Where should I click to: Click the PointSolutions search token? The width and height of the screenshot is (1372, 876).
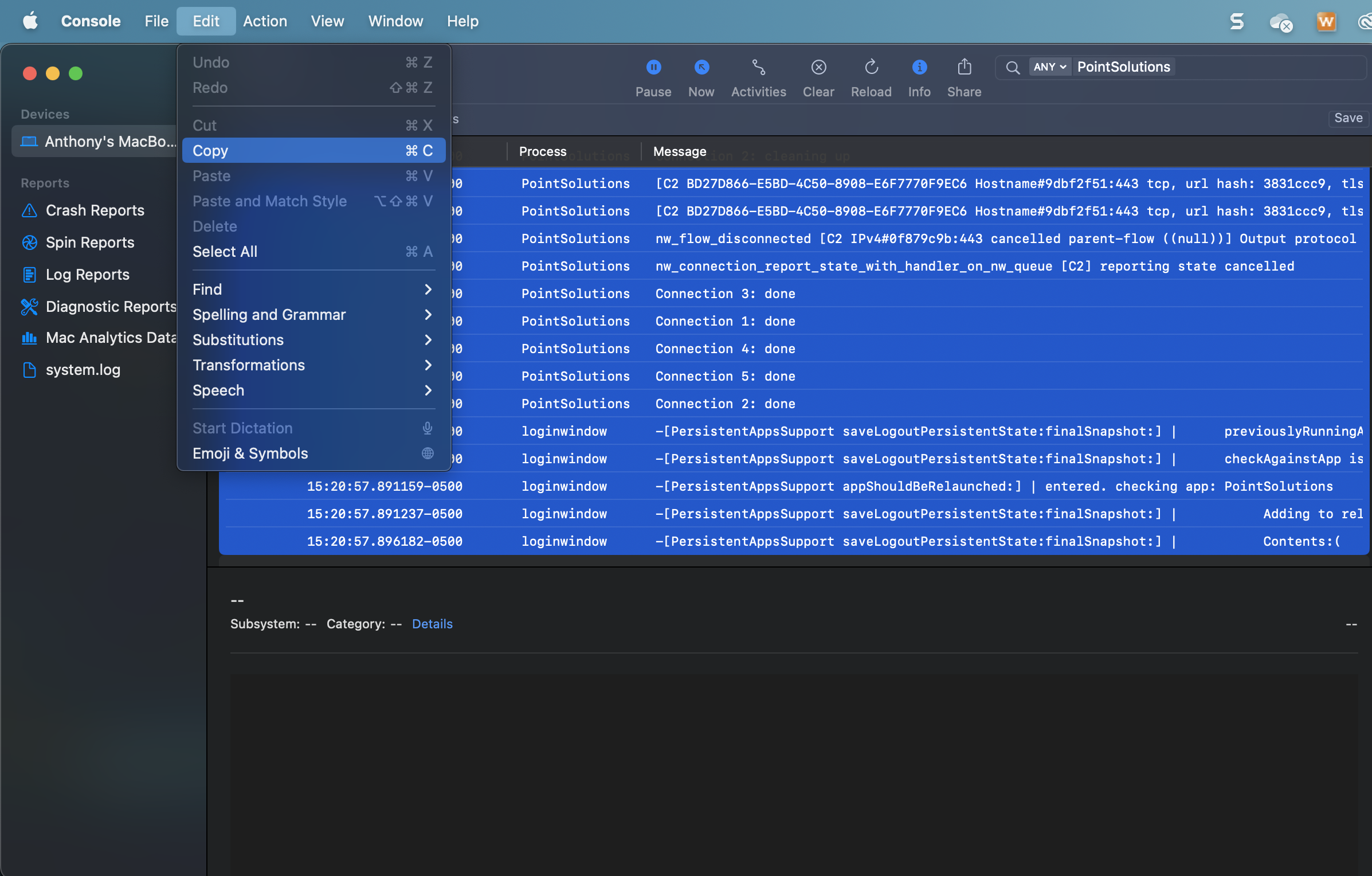coord(1123,67)
